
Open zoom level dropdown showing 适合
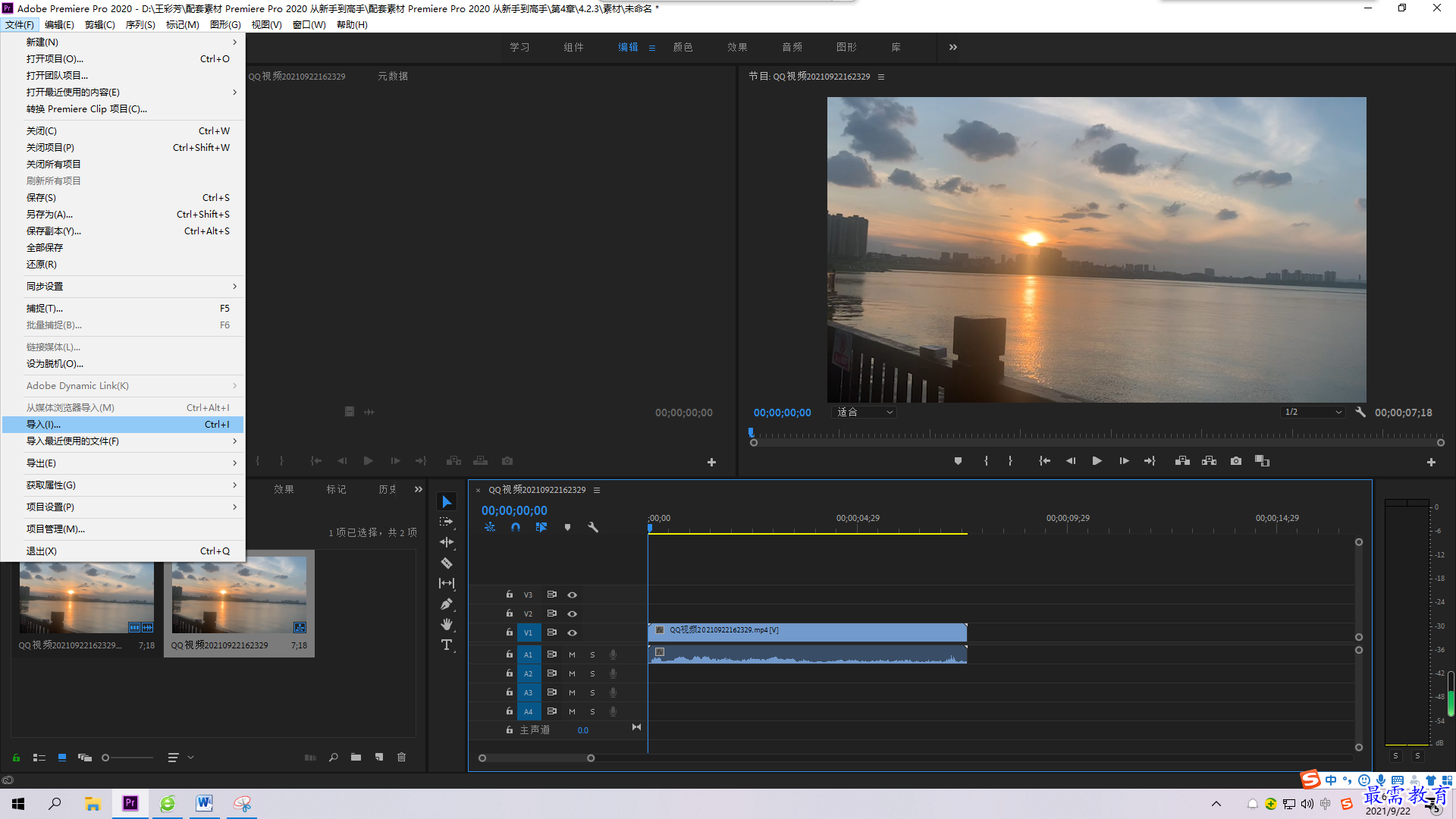(864, 413)
